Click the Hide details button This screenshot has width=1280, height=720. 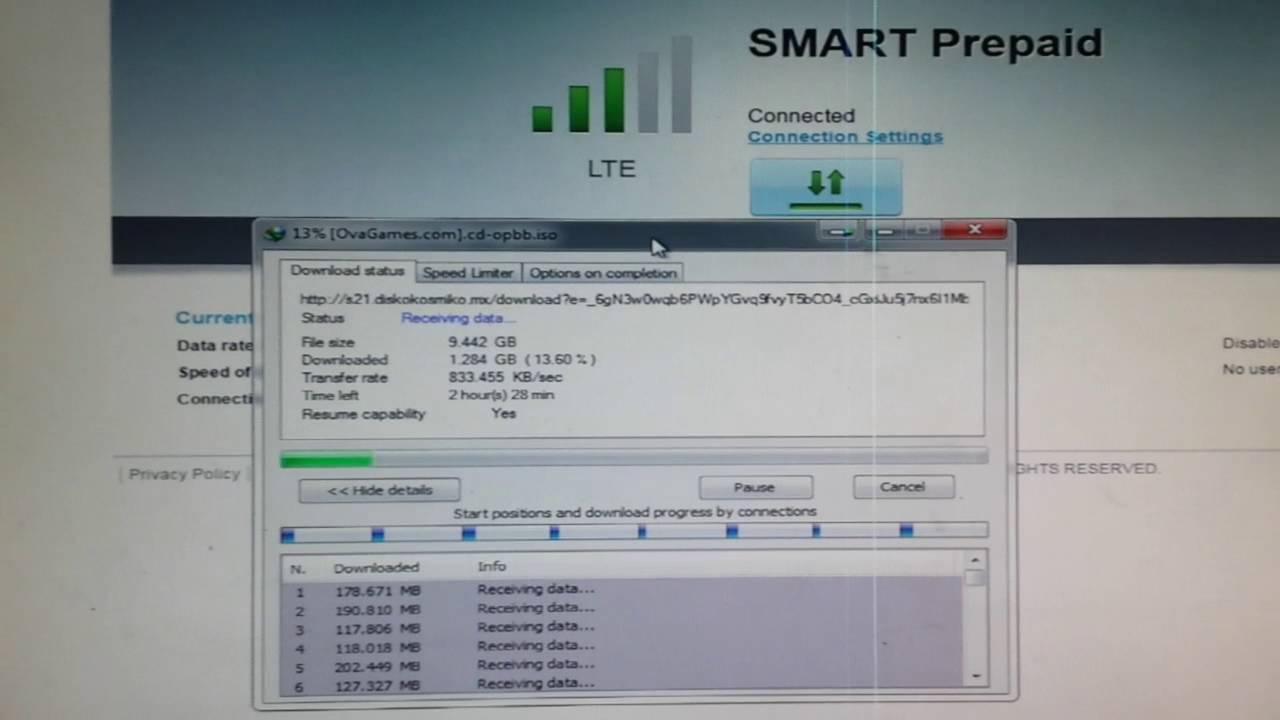[379, 490]
